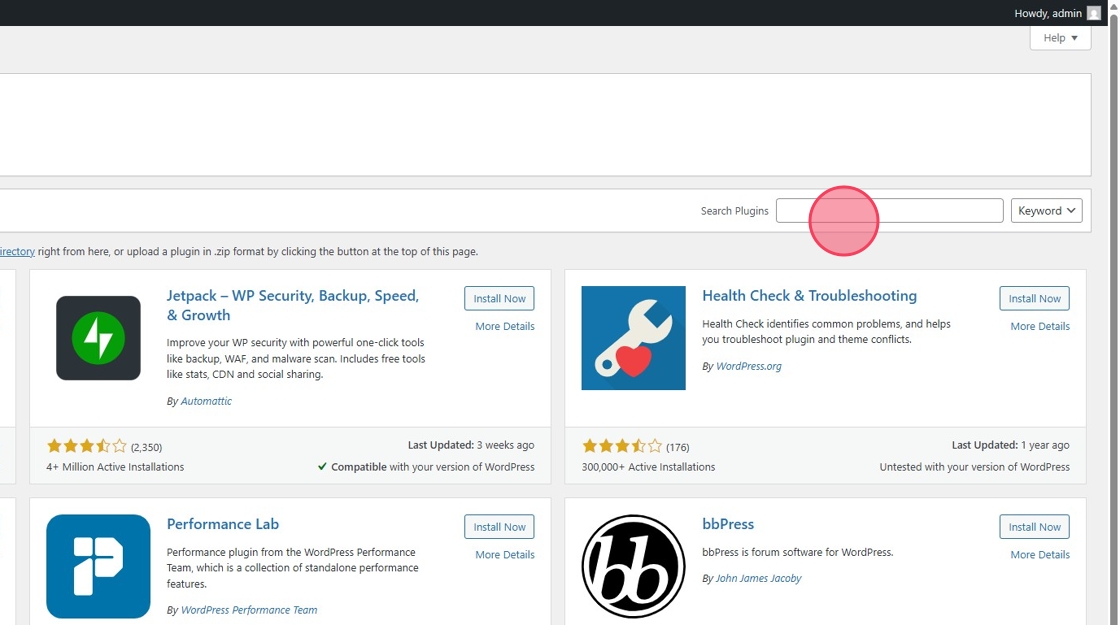Click the bbPress logo icon
Screen dimensions: 1120x625
633,566
